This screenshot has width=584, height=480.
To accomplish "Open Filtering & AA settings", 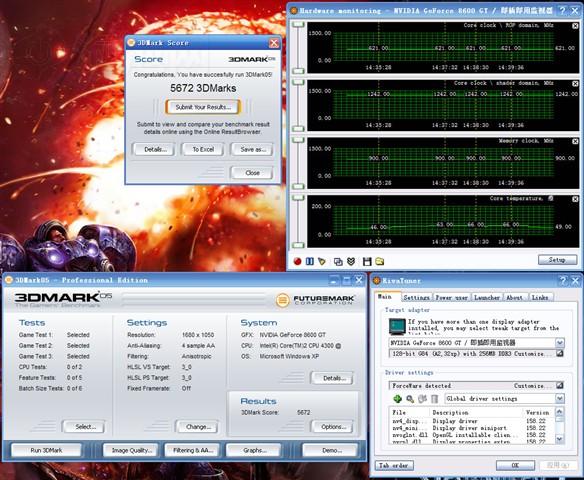I will tap(192, 450).
